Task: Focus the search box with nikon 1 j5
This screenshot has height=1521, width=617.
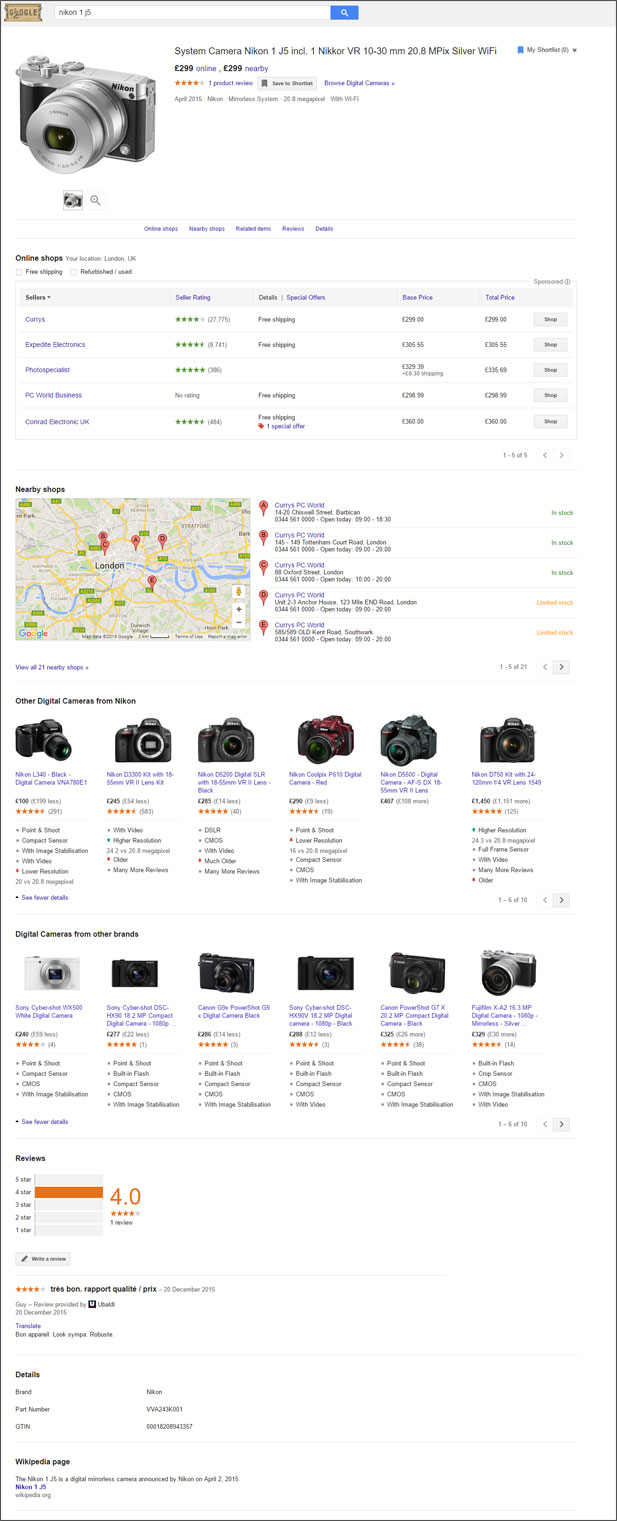Action: (x=192, y=13)
